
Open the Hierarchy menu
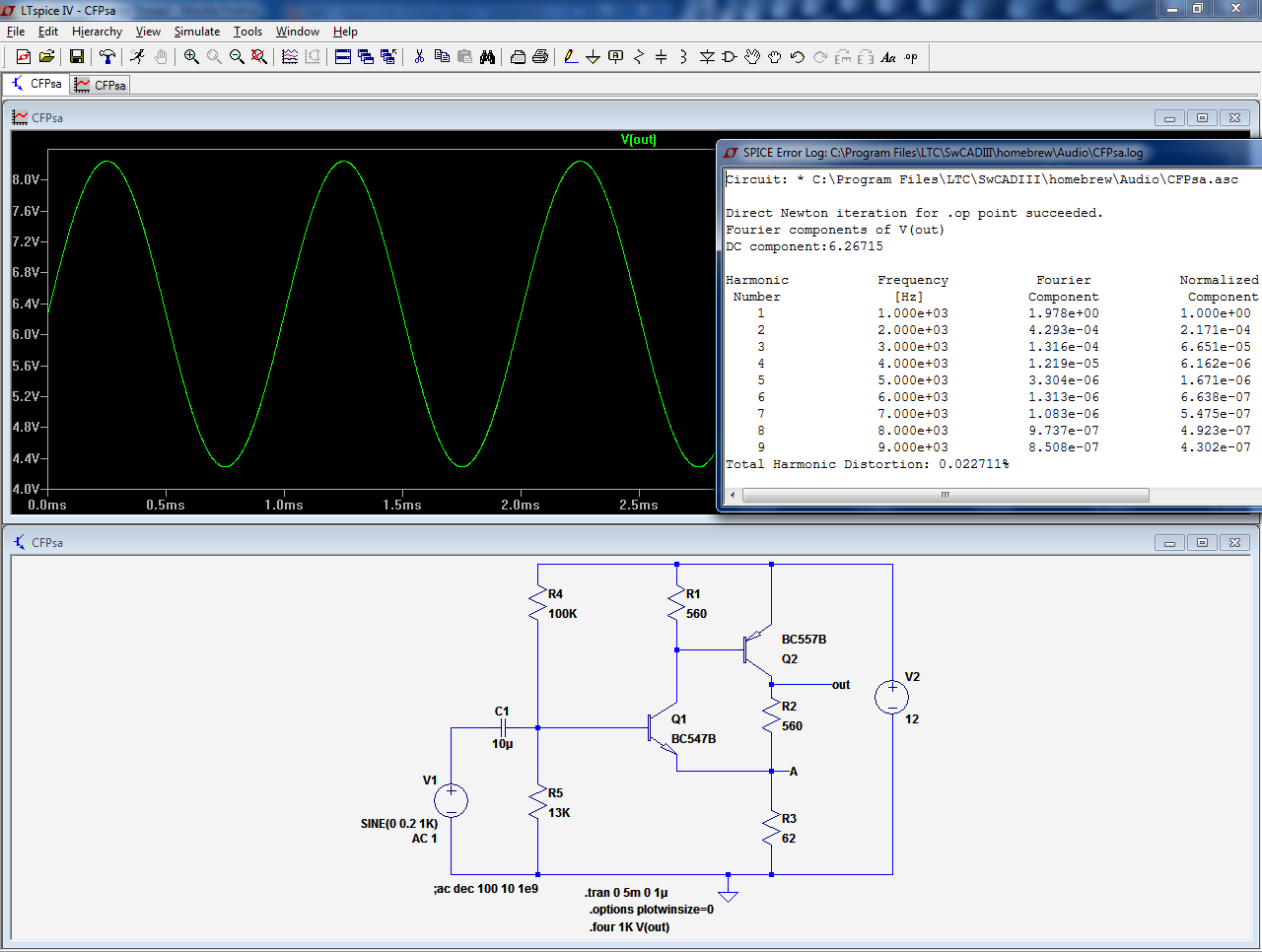(97, 32)
